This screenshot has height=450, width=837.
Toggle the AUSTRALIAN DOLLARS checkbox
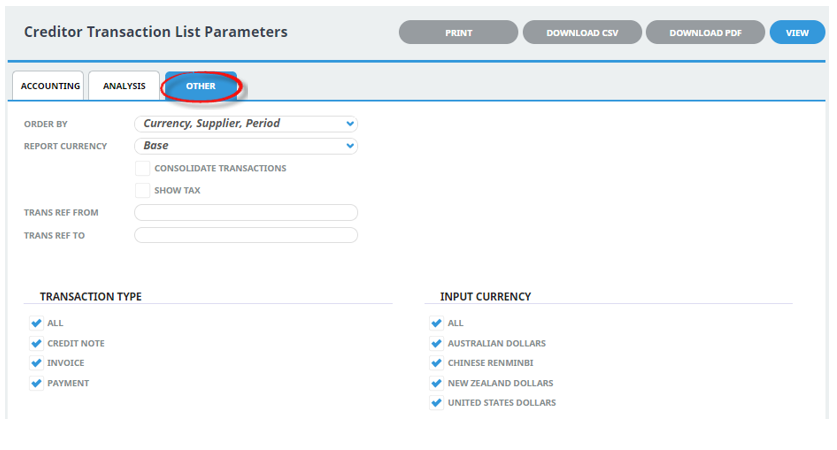point(437,343)
